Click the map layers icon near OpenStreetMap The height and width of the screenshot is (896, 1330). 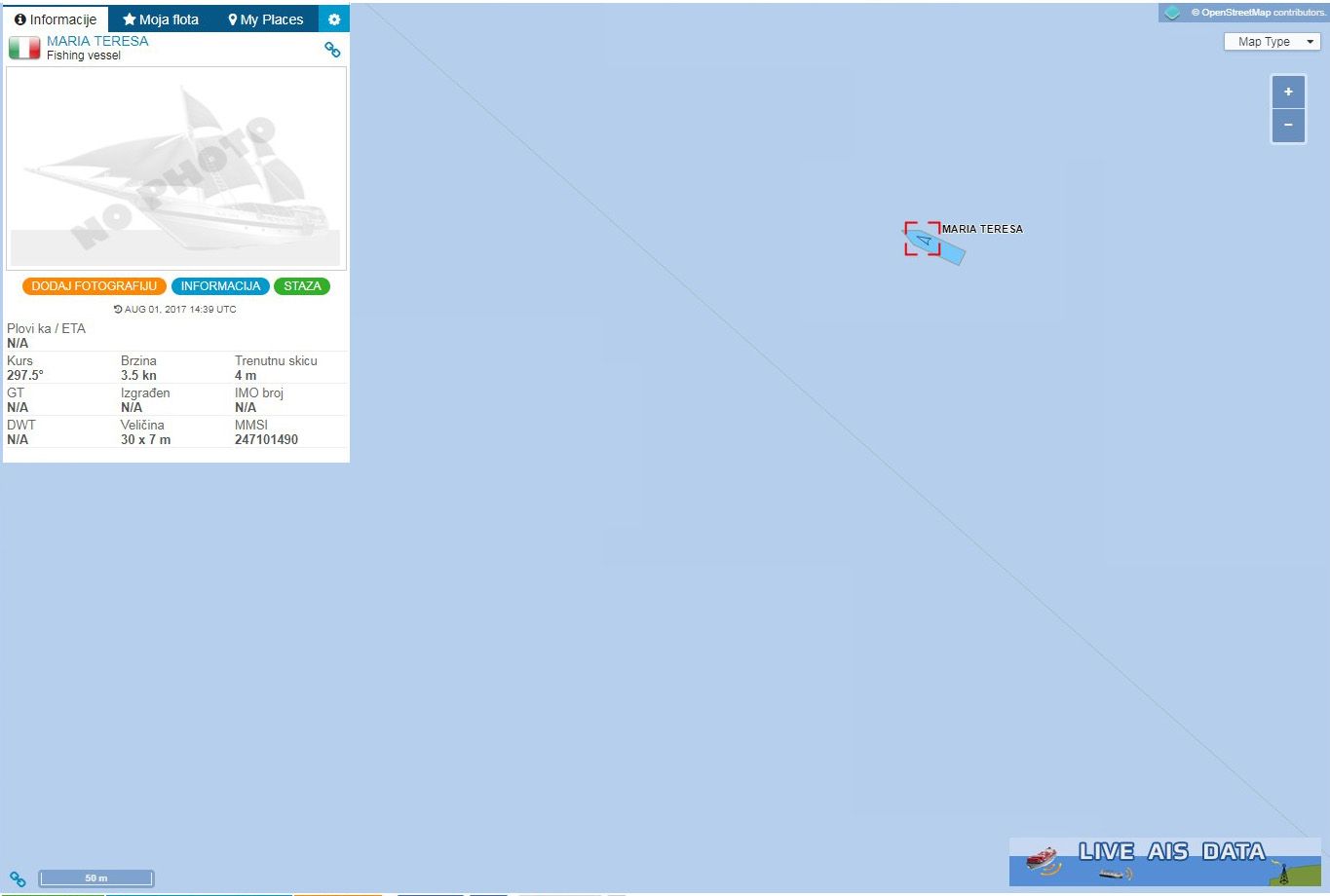pyautogui.click(x=1172, y=13)
